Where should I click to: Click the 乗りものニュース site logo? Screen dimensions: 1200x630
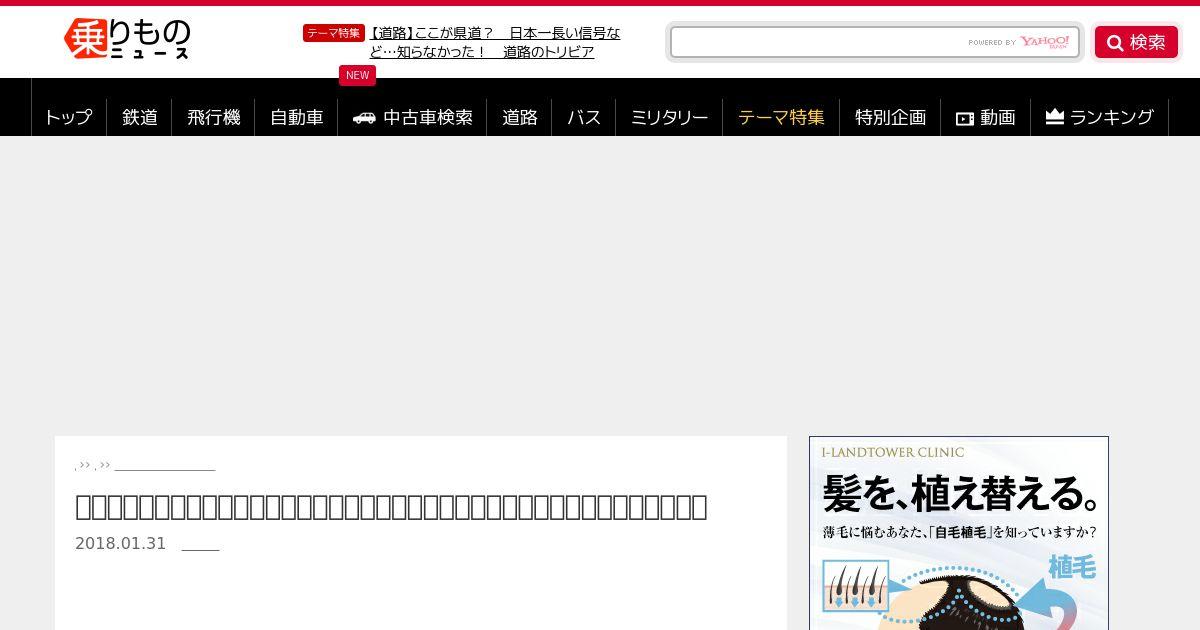(x=127, y=39)
